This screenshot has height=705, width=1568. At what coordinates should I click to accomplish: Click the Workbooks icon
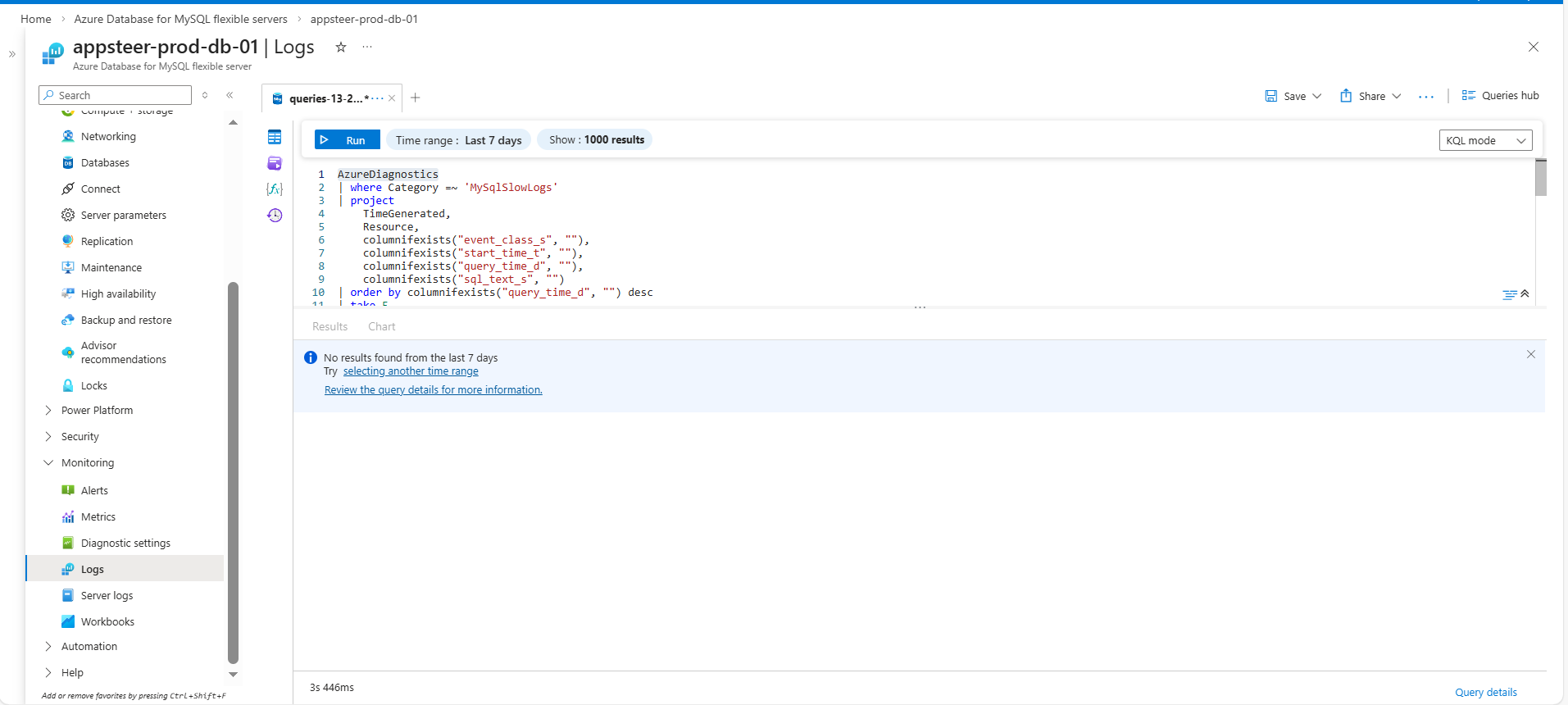tap(68, 621)
